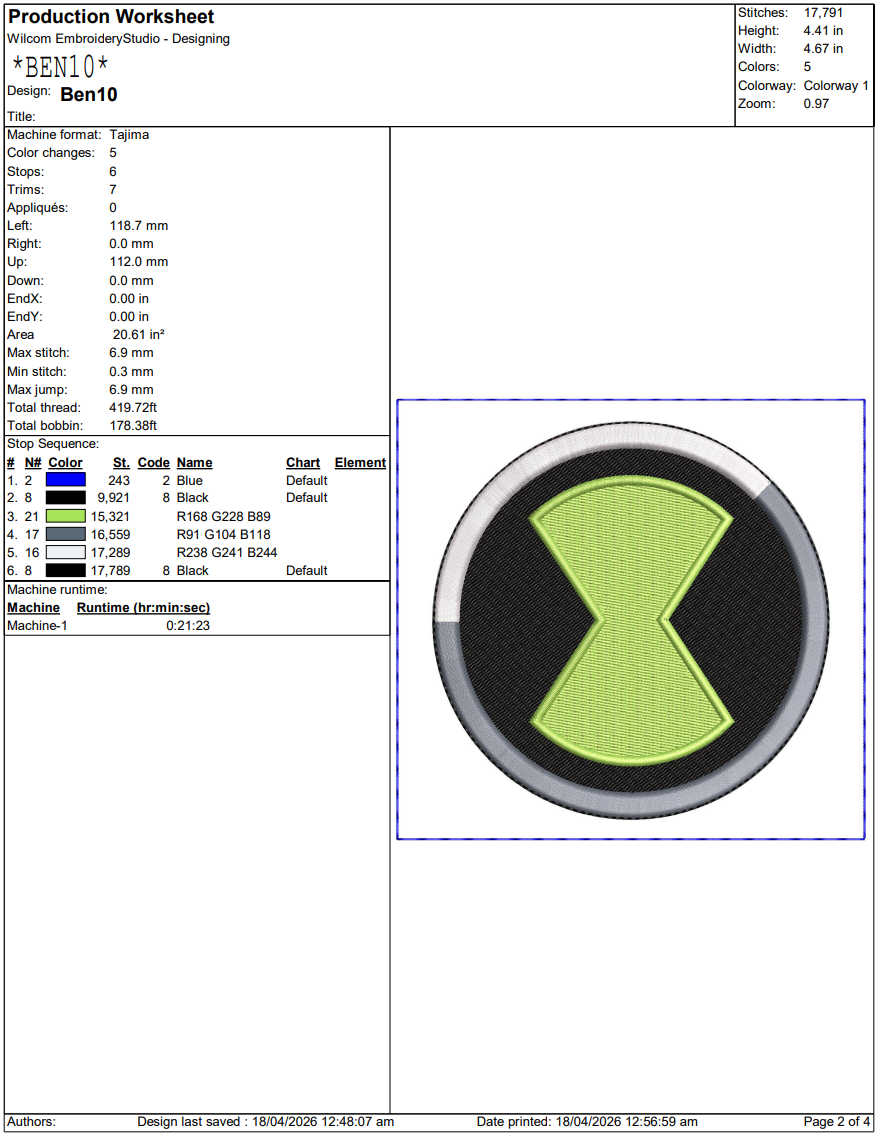Click the Height value 4.41 in
The image size is (875, 1134).
[823, 30]
